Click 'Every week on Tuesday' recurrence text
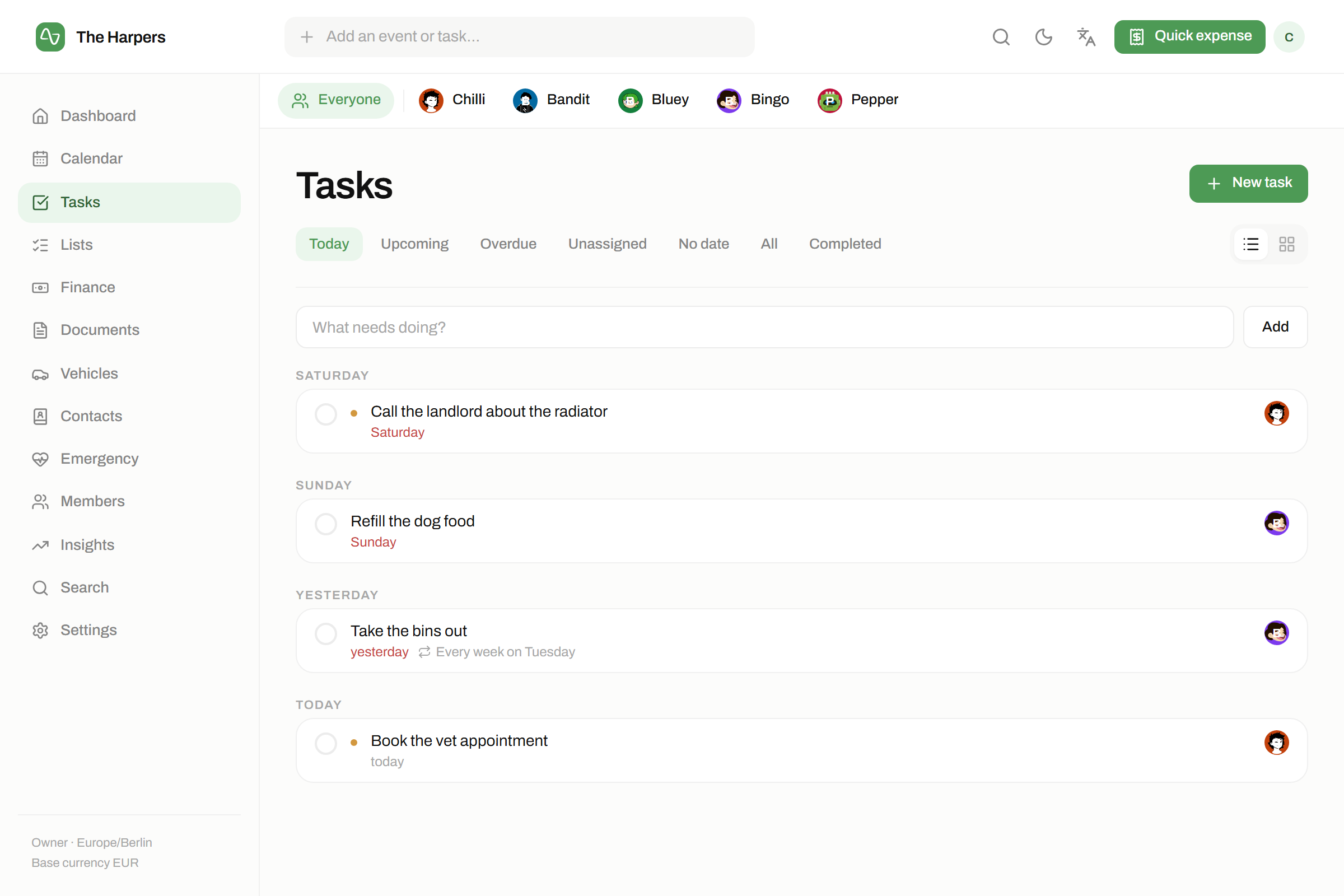Screen dimensions: 1344x896 [505, 652]
